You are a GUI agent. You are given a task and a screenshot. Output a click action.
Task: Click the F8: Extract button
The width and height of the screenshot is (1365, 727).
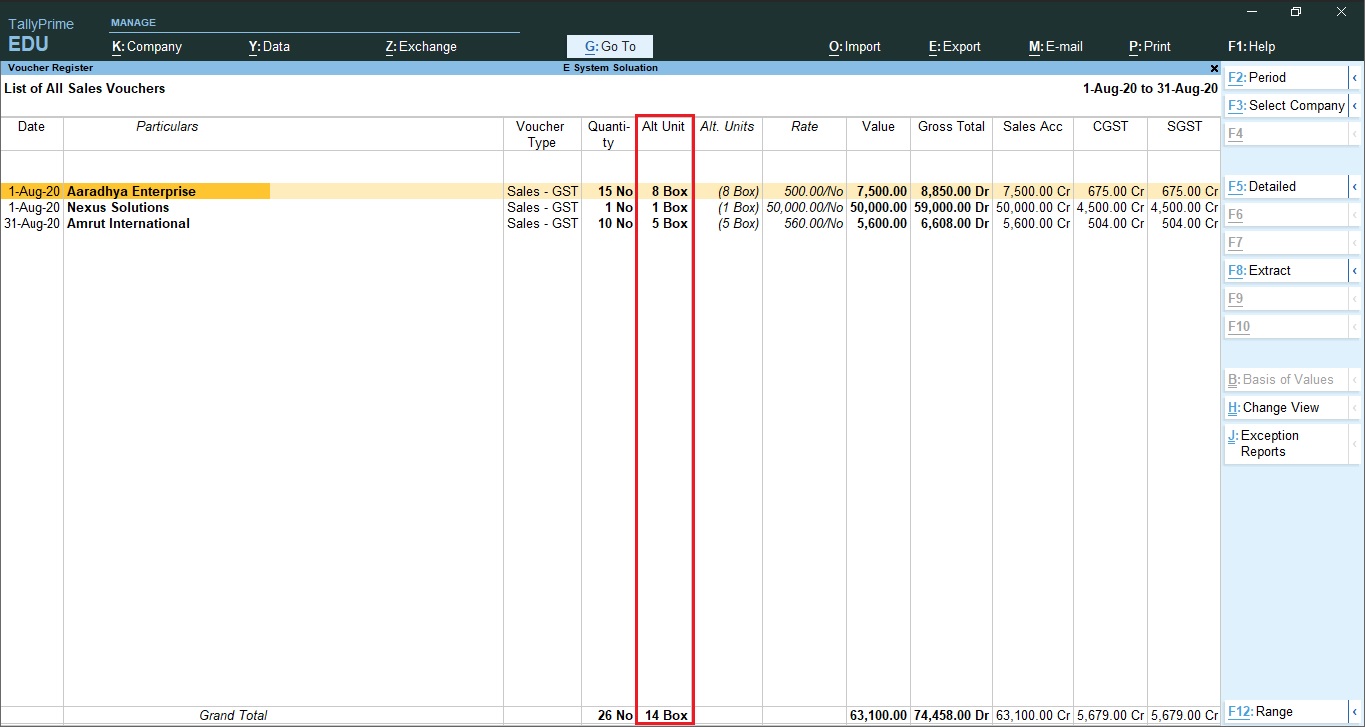[1286, 270]
